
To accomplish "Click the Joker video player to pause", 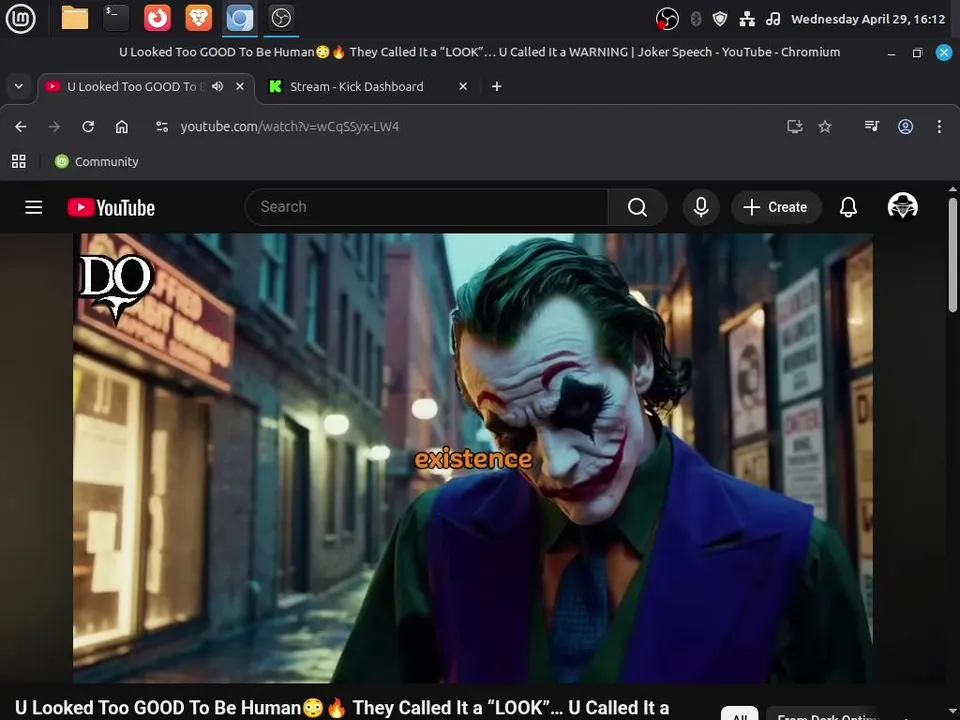I will tap(473, 458).
